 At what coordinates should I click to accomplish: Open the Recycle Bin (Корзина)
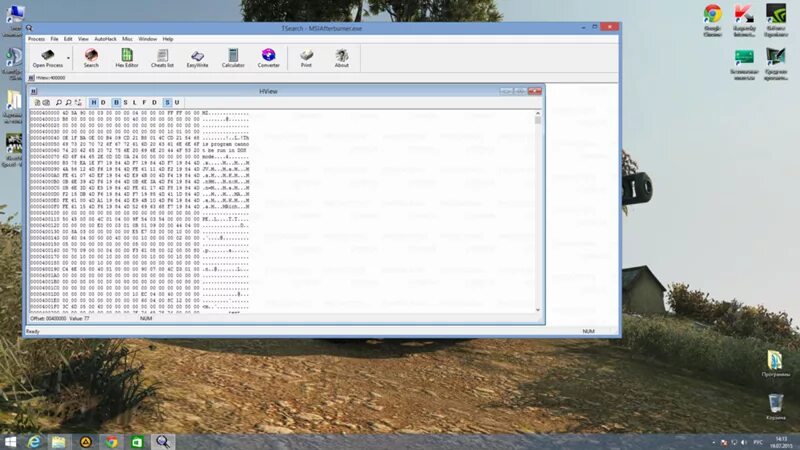776,407
